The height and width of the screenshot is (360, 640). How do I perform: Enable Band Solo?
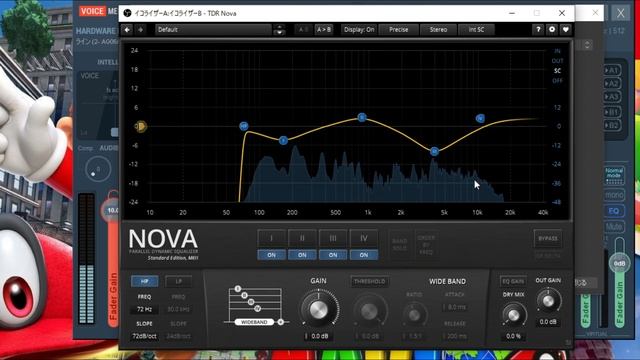coord(399,244)
